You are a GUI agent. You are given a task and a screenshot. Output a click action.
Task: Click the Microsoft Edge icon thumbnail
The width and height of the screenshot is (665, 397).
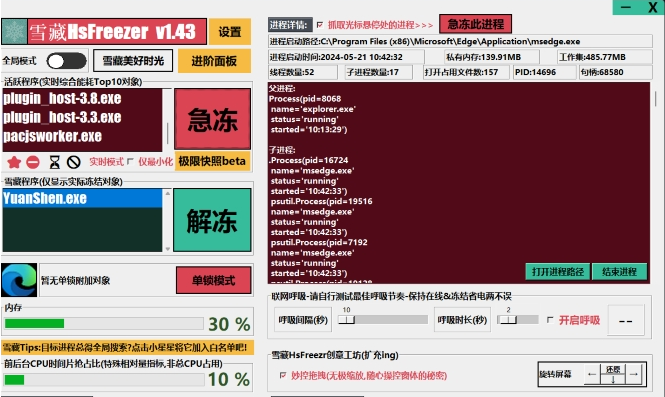[19, 280]
